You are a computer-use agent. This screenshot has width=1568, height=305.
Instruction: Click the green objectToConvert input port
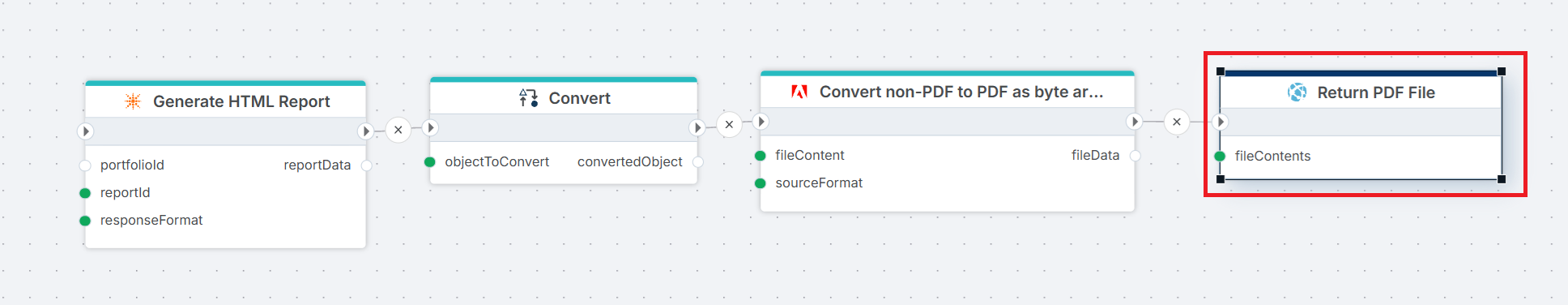pyautogui.click(x=430, y=162)
